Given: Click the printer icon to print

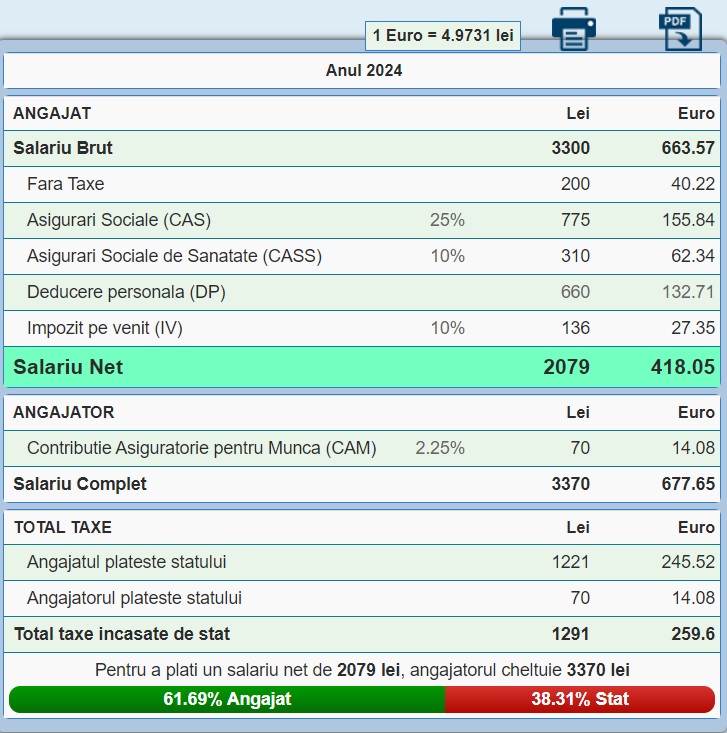Looking at the screenshot, I should click(x=574, y=28).
